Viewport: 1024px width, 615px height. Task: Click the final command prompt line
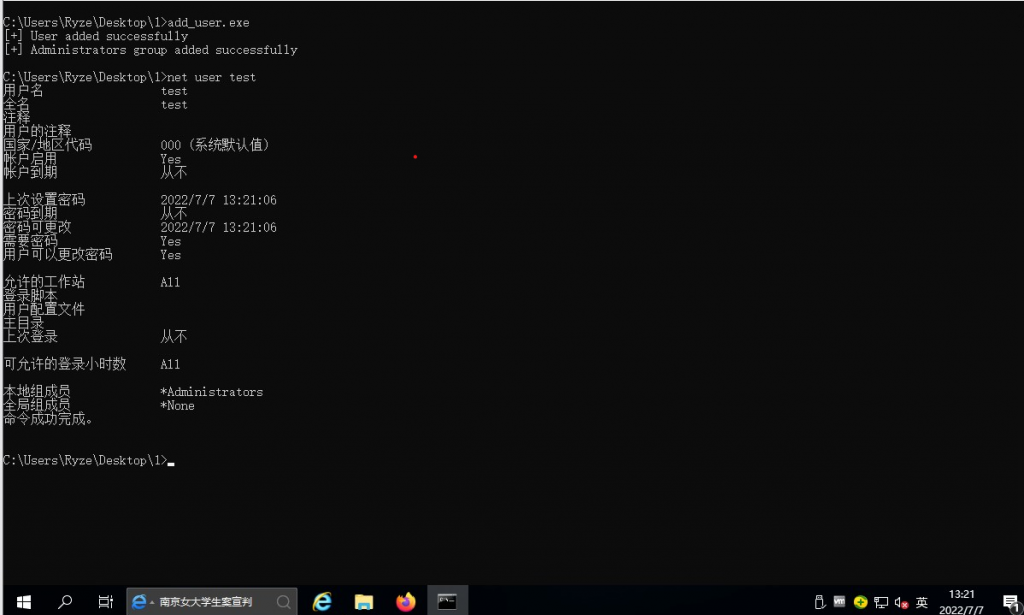[88, 460]
